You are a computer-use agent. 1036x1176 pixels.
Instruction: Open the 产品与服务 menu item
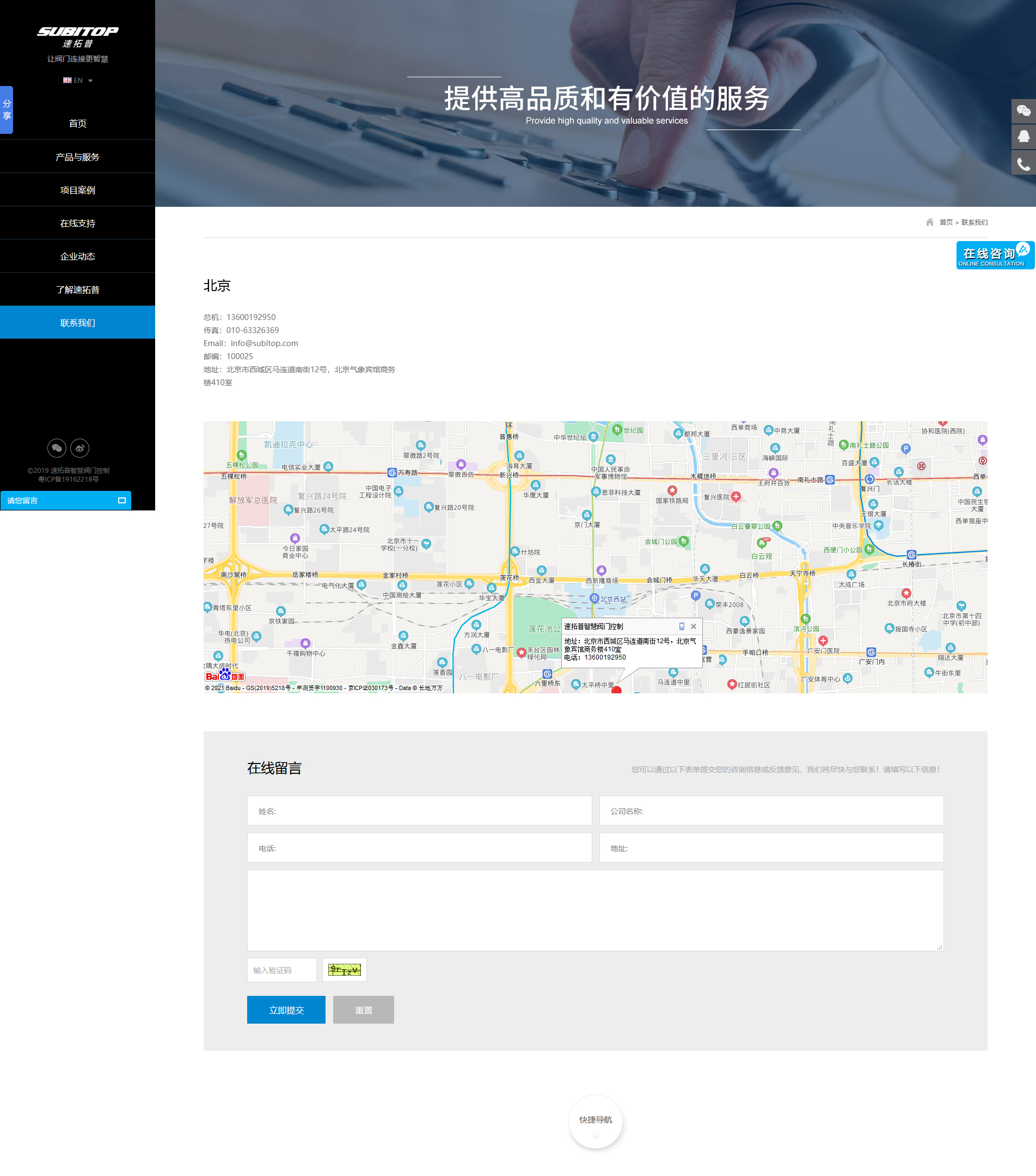pyautogui.click(x=78, y=157)
